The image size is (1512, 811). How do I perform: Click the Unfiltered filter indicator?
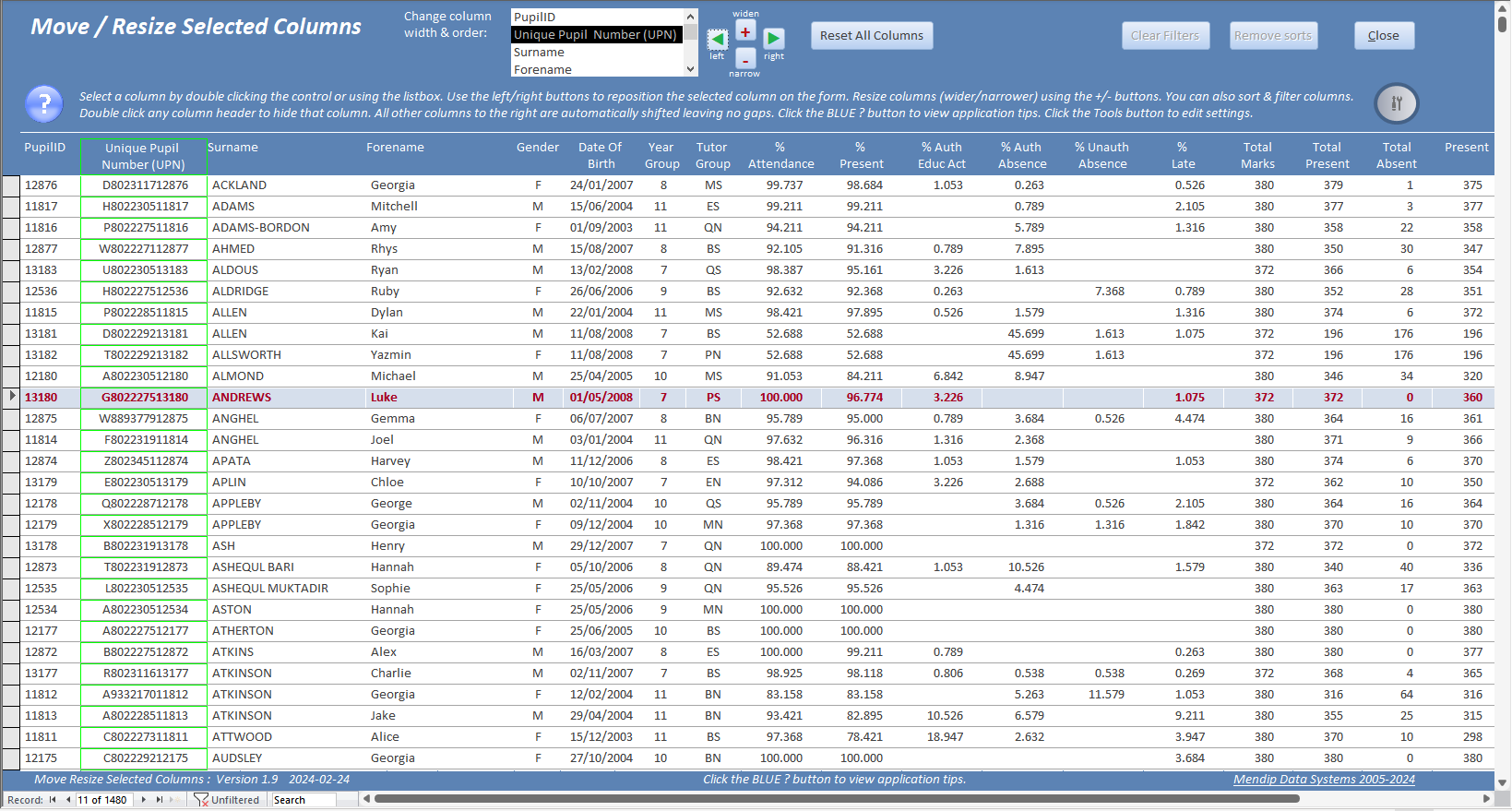click(227, 800)
